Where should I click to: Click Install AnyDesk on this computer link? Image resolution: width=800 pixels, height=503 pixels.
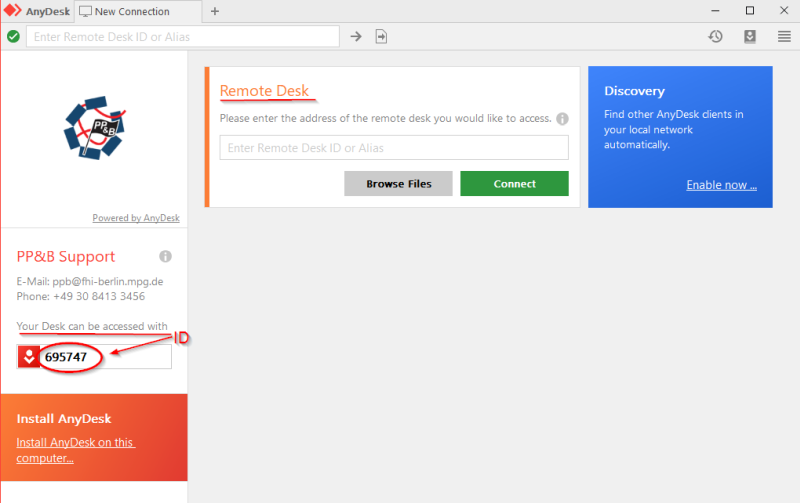tap(76, 450)
